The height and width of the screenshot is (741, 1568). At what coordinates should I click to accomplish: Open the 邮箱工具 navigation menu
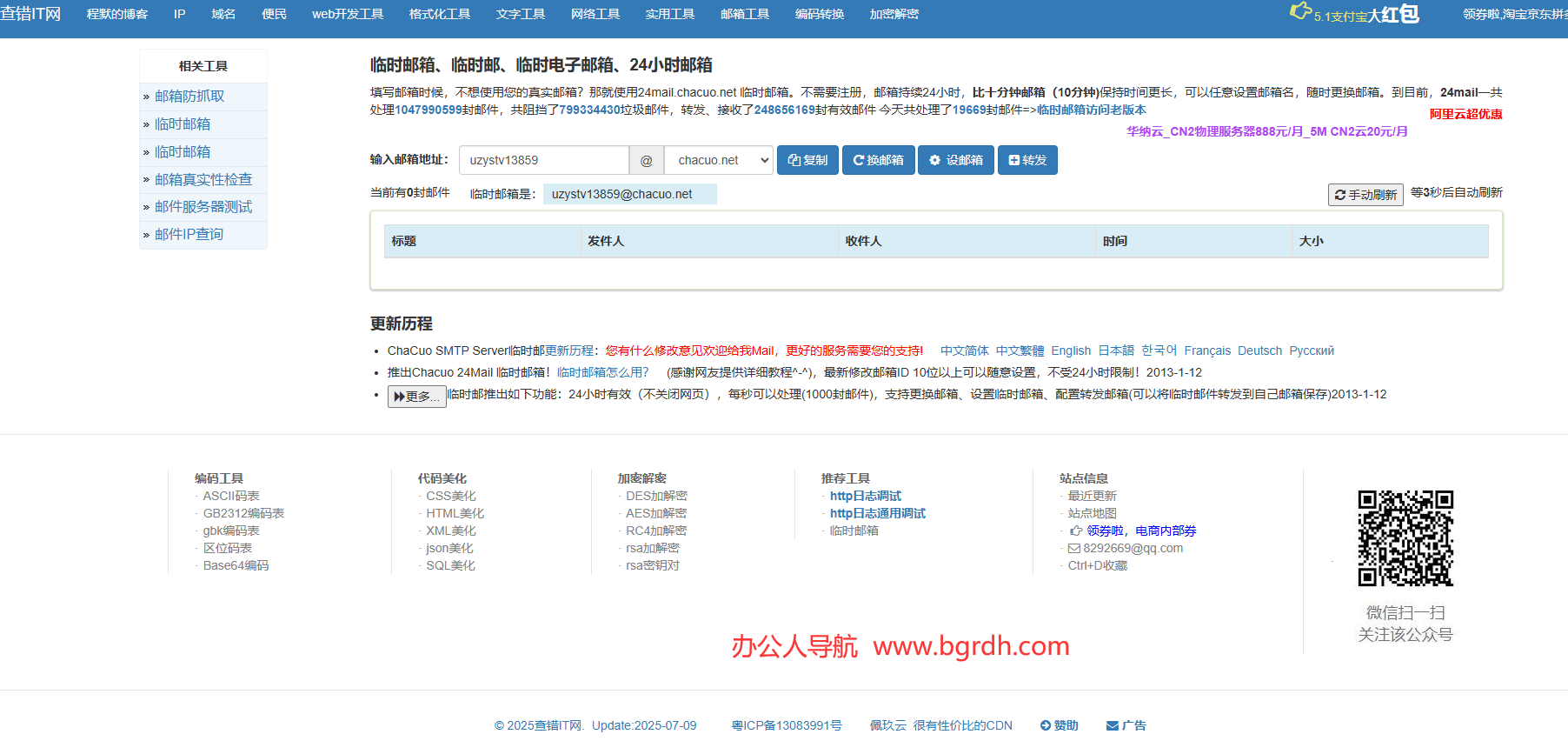(x=745, y=14)
